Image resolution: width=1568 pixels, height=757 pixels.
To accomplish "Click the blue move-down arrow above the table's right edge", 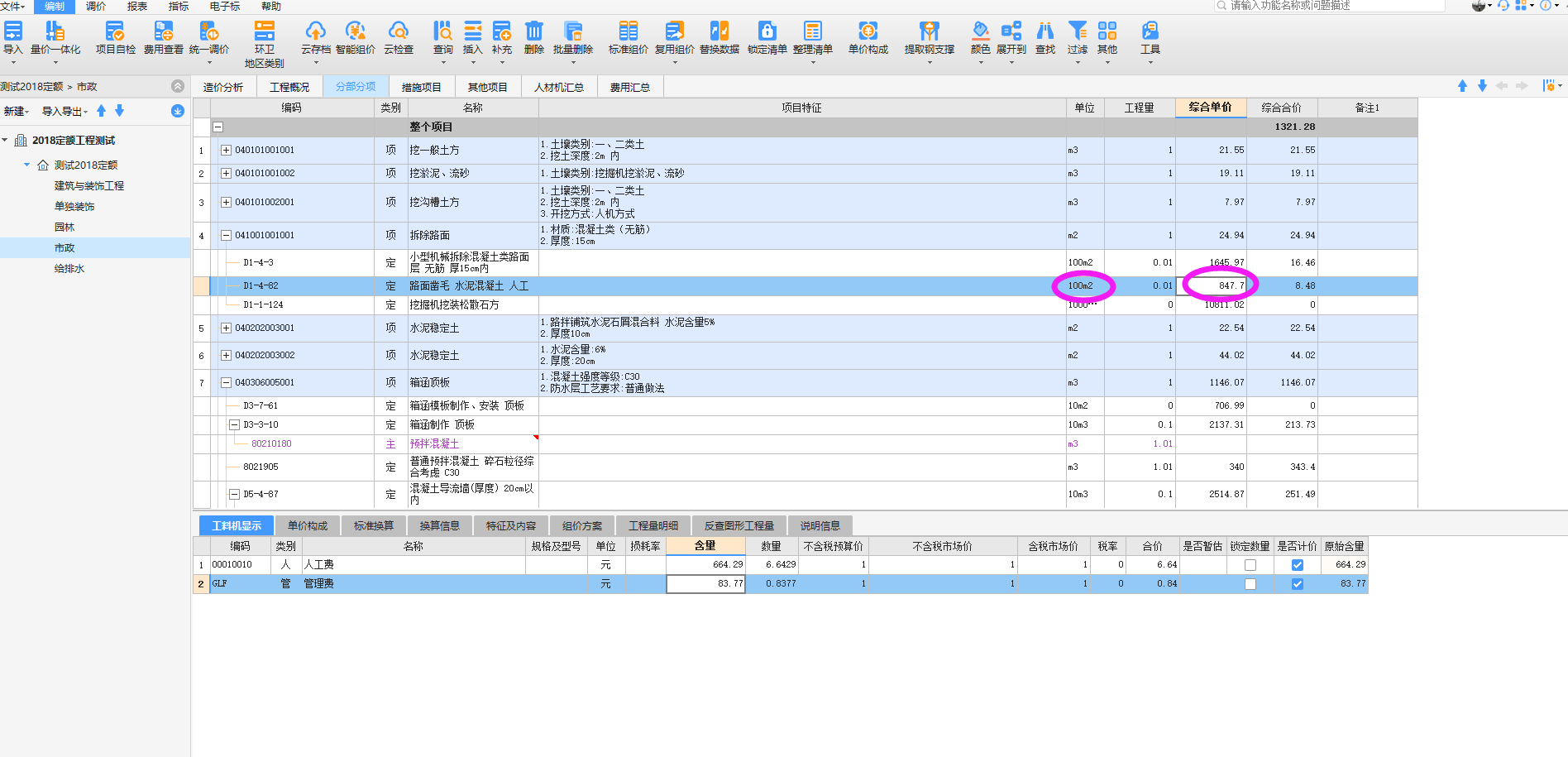I will [1482, 86].
